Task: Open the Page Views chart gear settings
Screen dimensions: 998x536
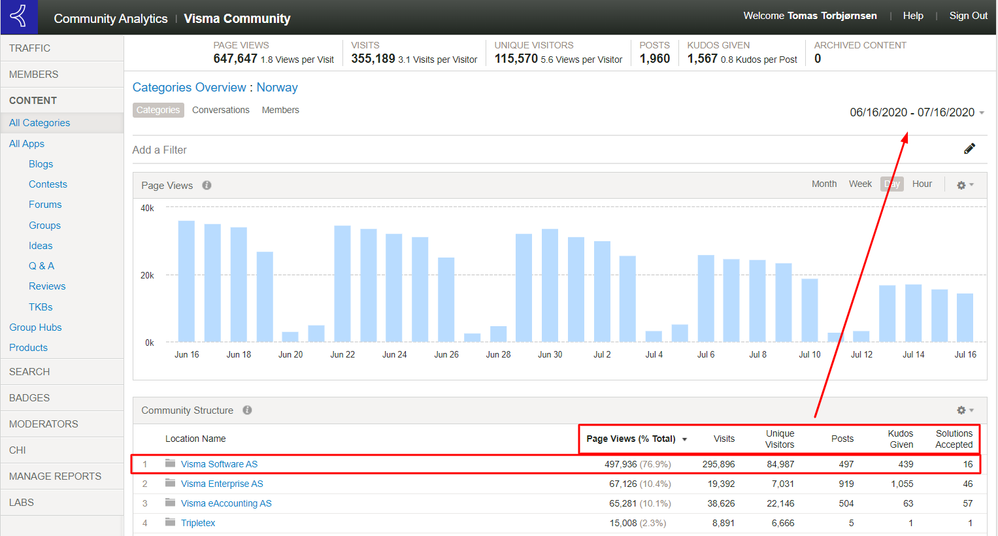Action: pyautogui.click(x=965, y=185)
